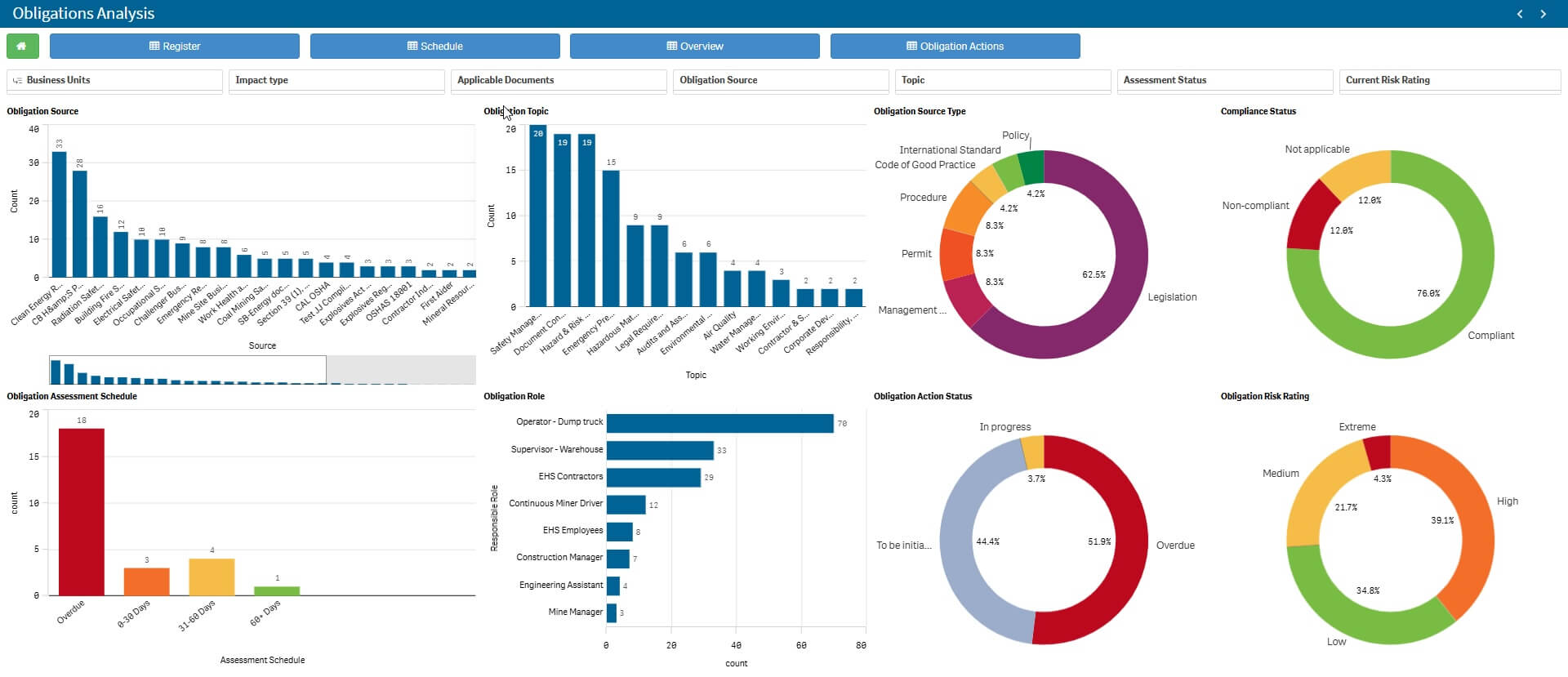The width and height of the screenshot is (1568, 677).
Task: Select the Operator - Dump truck bar
Action: [719, 423]
